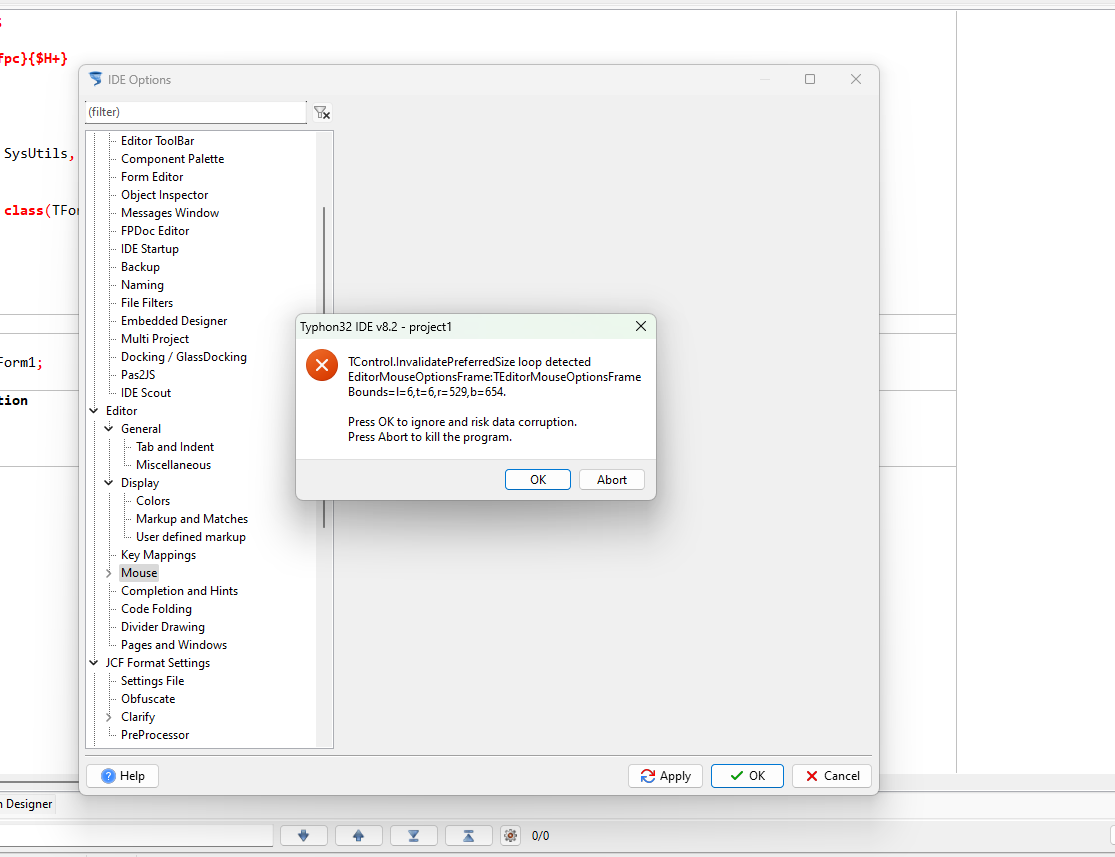This screenshot has height=857, width=1115.
Task: Select the Display item label
Action: 139,482
